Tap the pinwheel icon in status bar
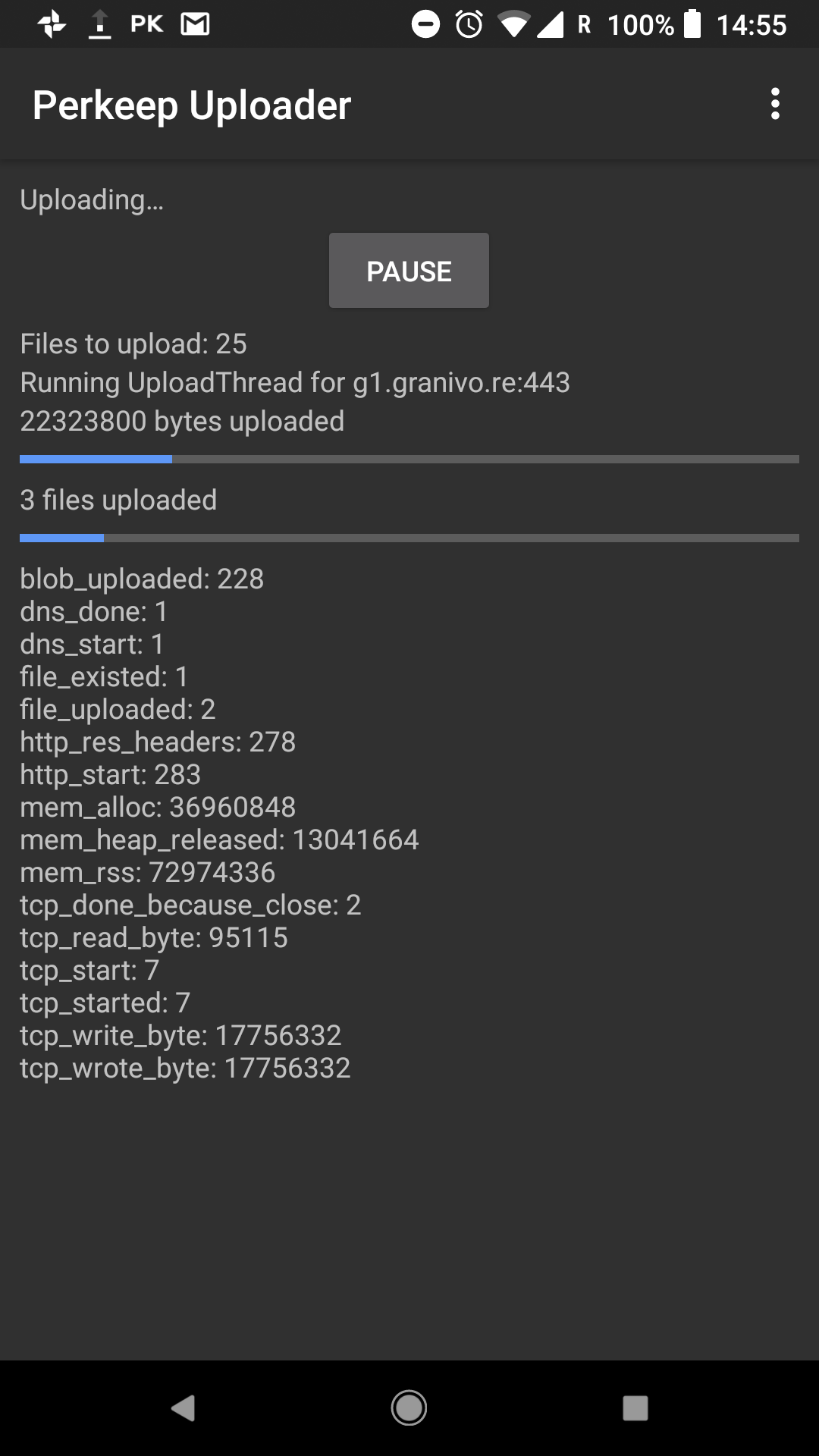 (x=52, y=24)
